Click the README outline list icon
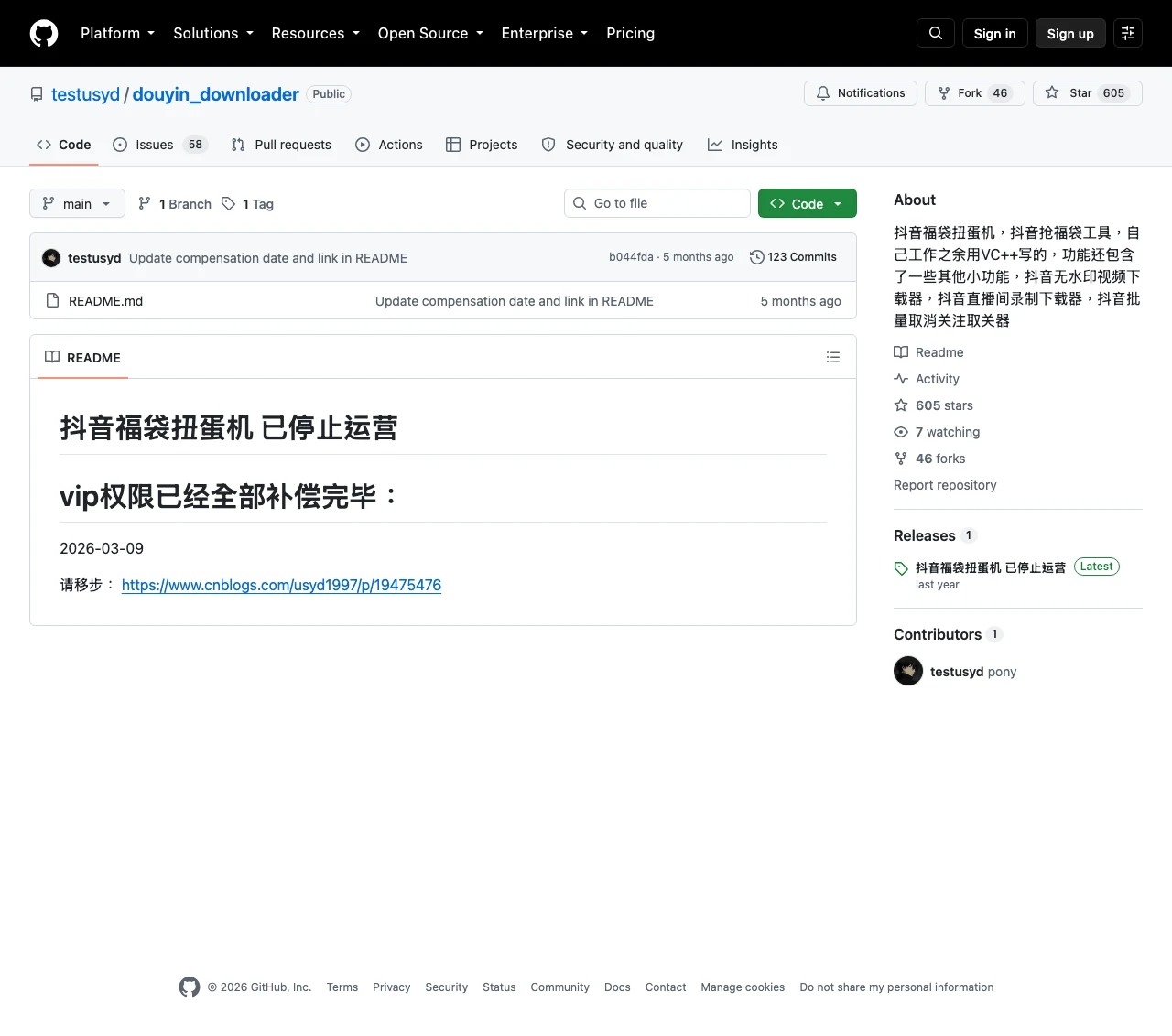Viewport: 1172px width, 1036px height. (833, 357)
